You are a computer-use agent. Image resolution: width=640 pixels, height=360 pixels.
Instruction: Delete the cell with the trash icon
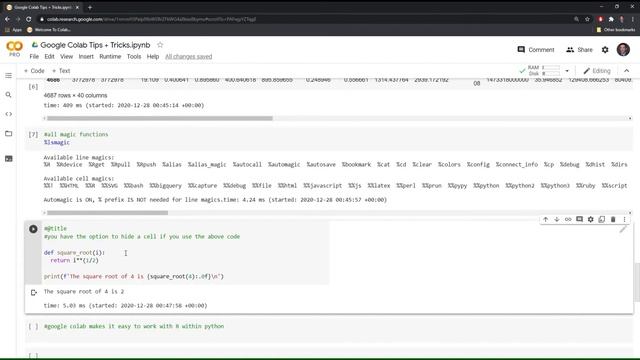coord(613,220)
